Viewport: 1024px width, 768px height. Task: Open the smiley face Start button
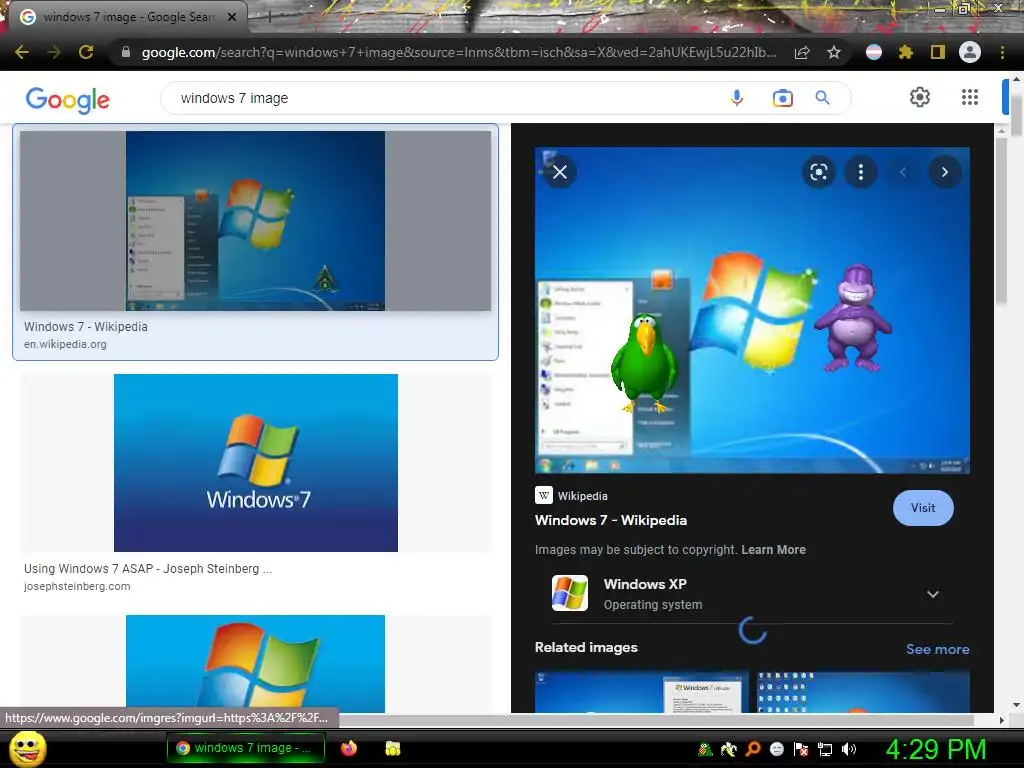(27, 748)
